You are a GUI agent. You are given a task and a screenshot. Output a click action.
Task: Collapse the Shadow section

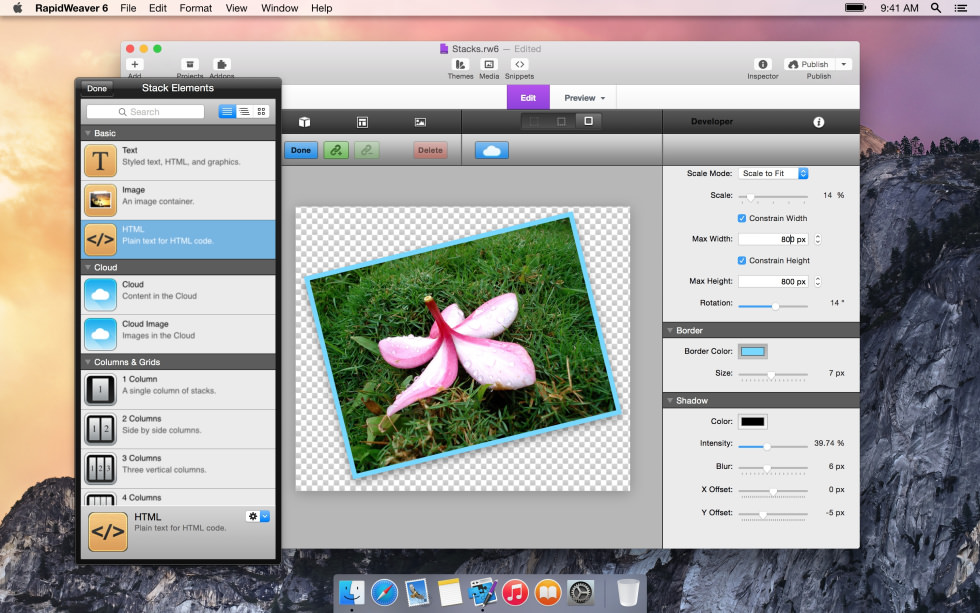coord(669,401)
